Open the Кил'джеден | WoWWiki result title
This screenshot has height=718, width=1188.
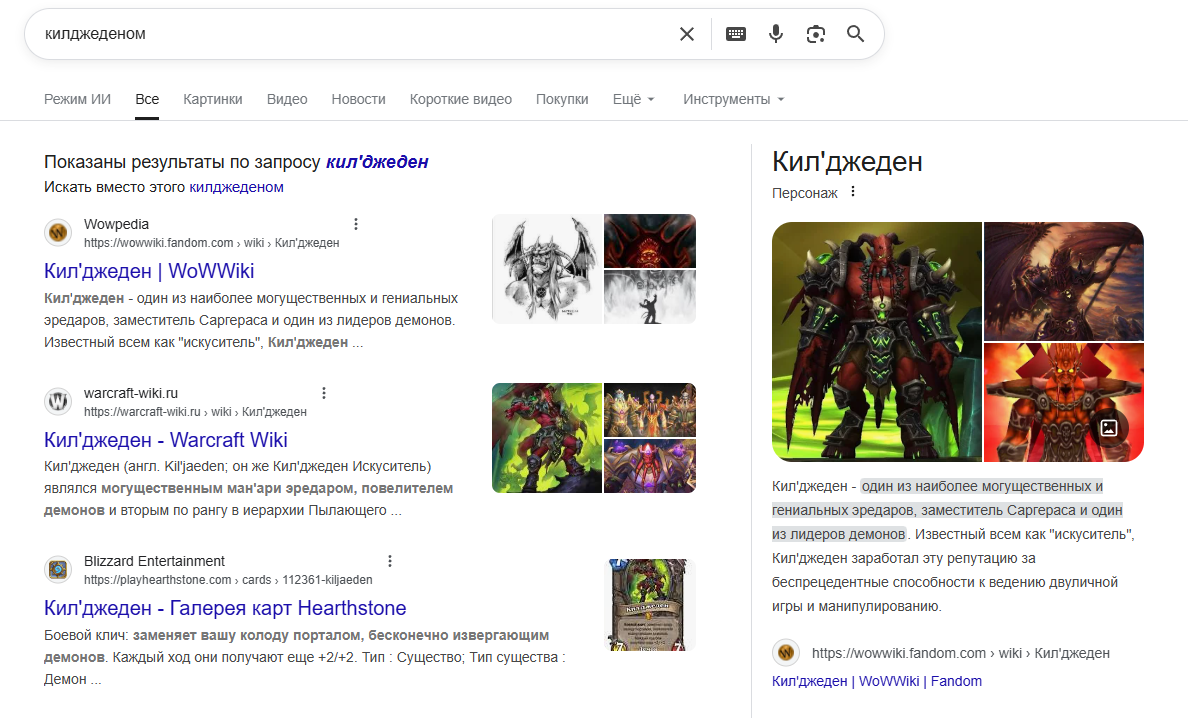click(x=149, y=271)
